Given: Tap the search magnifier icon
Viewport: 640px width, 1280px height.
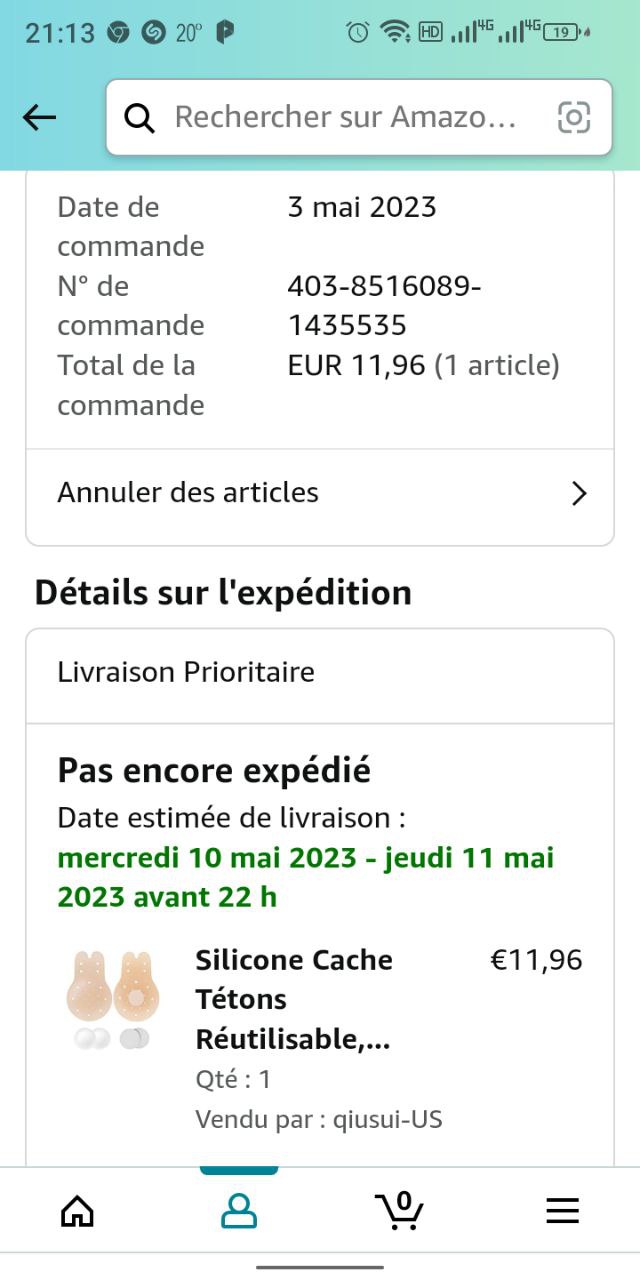Looking at the screenshot, I should [x=140, y=118].
